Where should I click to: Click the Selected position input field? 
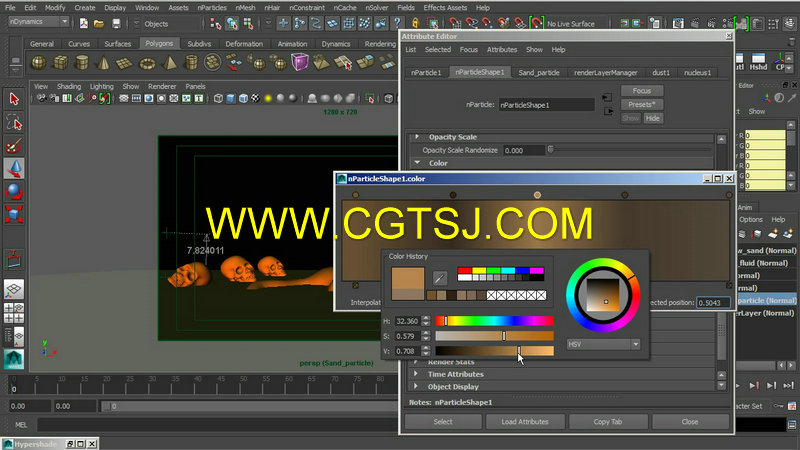coord(714,303)
